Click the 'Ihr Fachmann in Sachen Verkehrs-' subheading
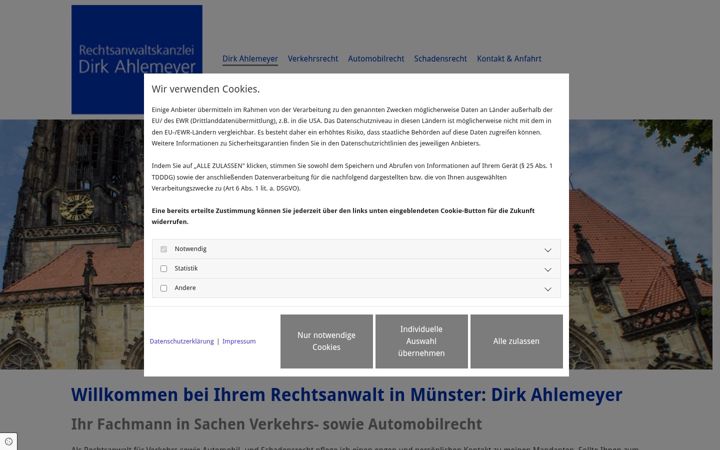 click(x=276, y=424)
